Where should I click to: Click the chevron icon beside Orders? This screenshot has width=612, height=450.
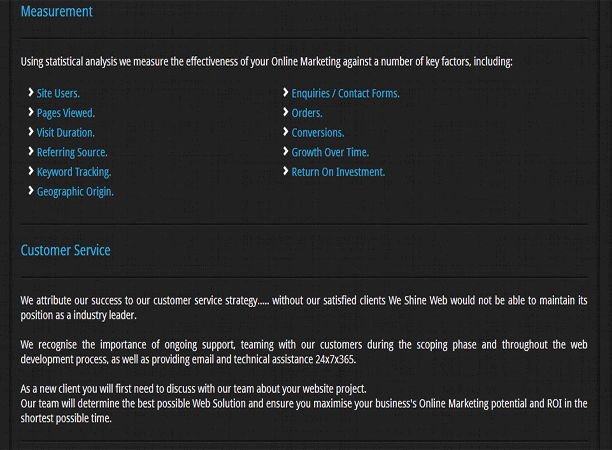286,112
